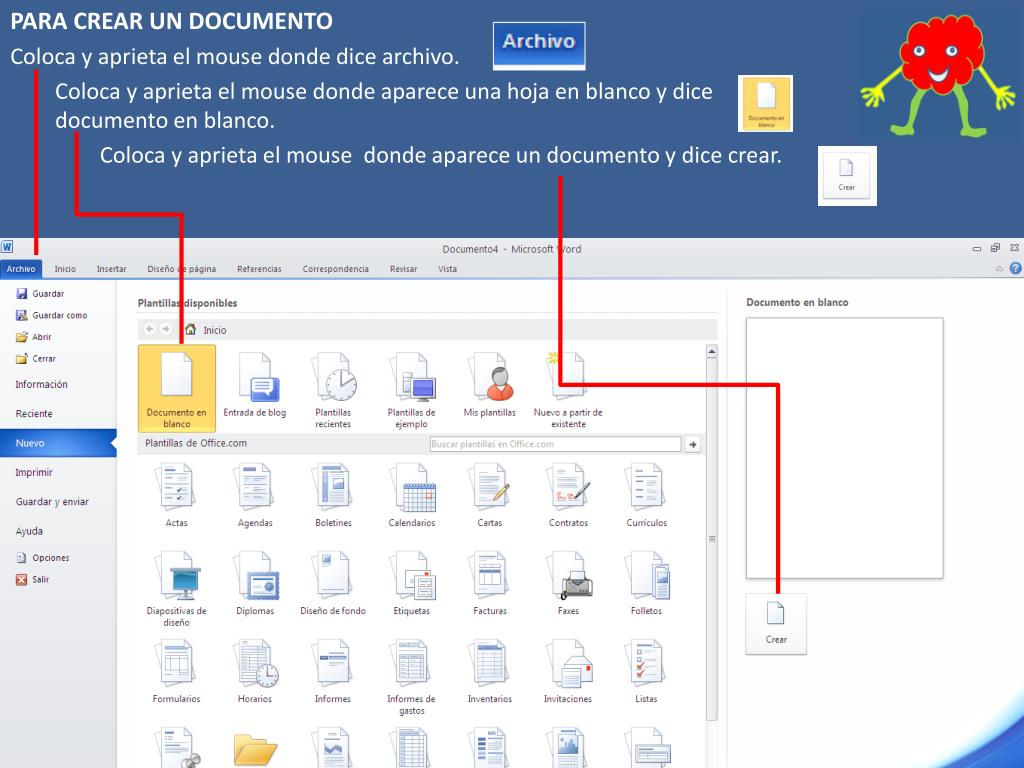Open the Entrada de blog template
This screenshot has width=1024, height=768.
point(255,386)
